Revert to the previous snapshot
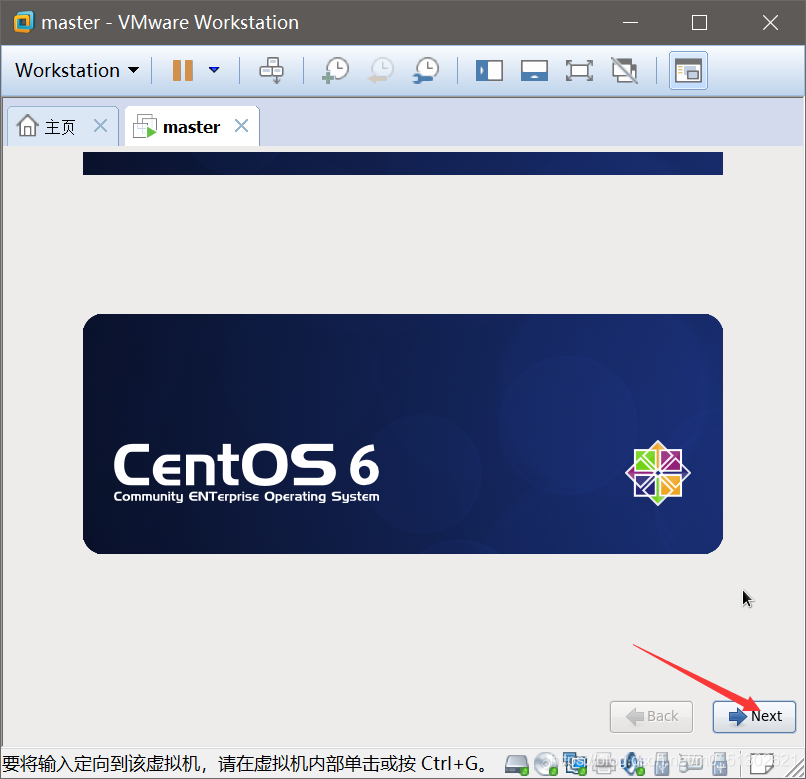806x779 pixels. click(x=381, y=70)
